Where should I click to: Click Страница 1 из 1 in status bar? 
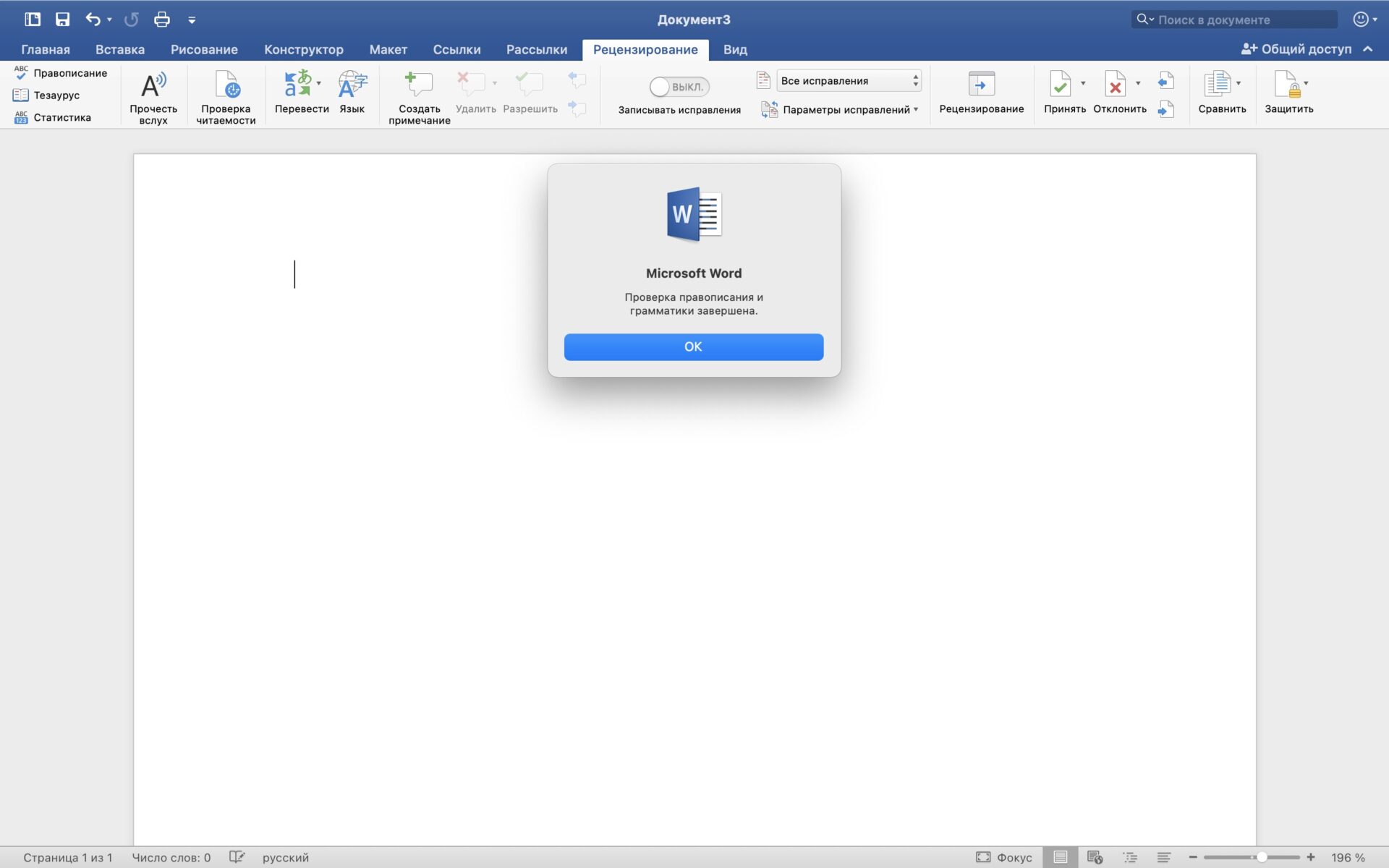click(68, 857)
